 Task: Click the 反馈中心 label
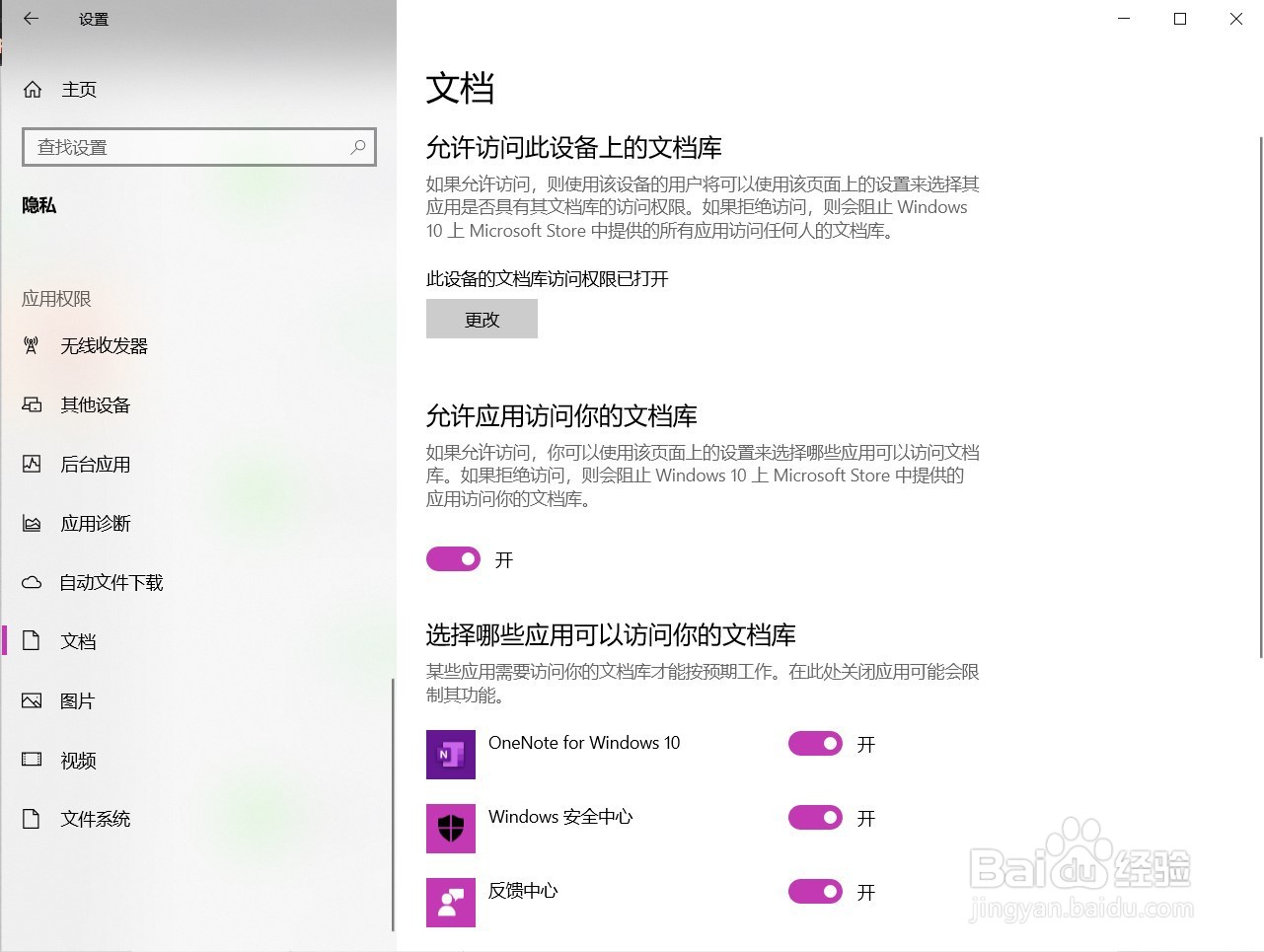click(523, 891)
